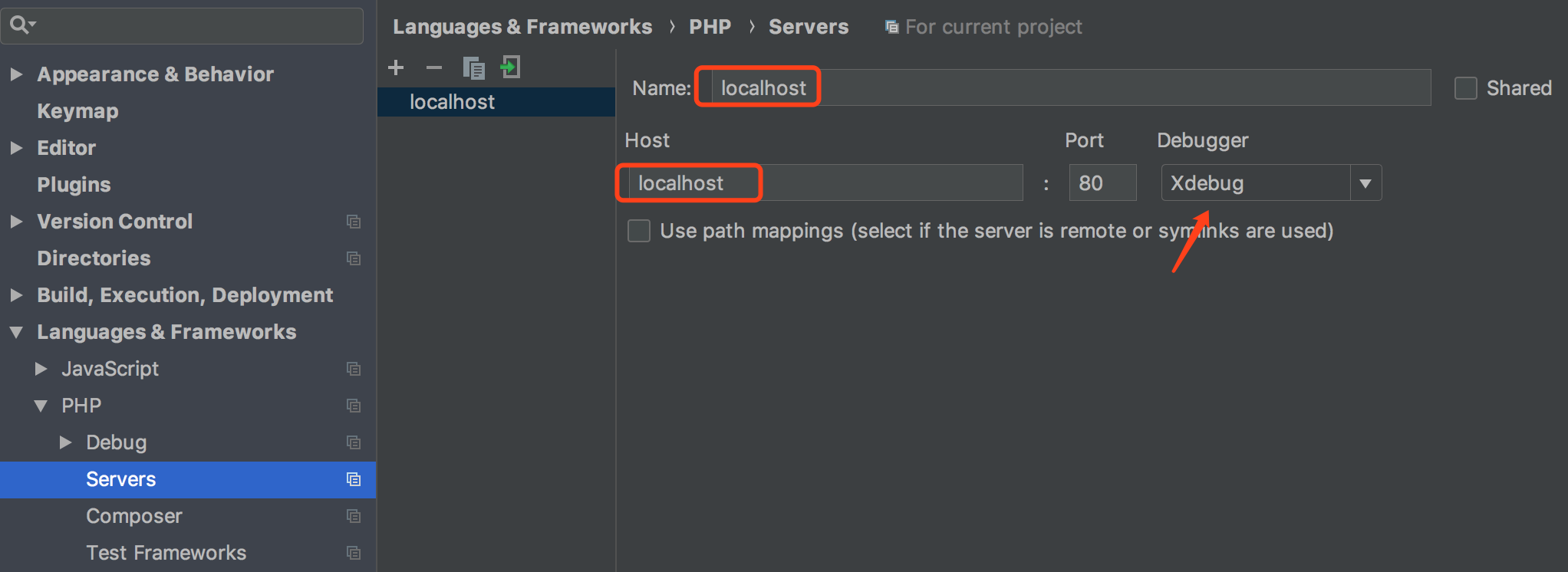Click the Plugins settings entry

74,185
